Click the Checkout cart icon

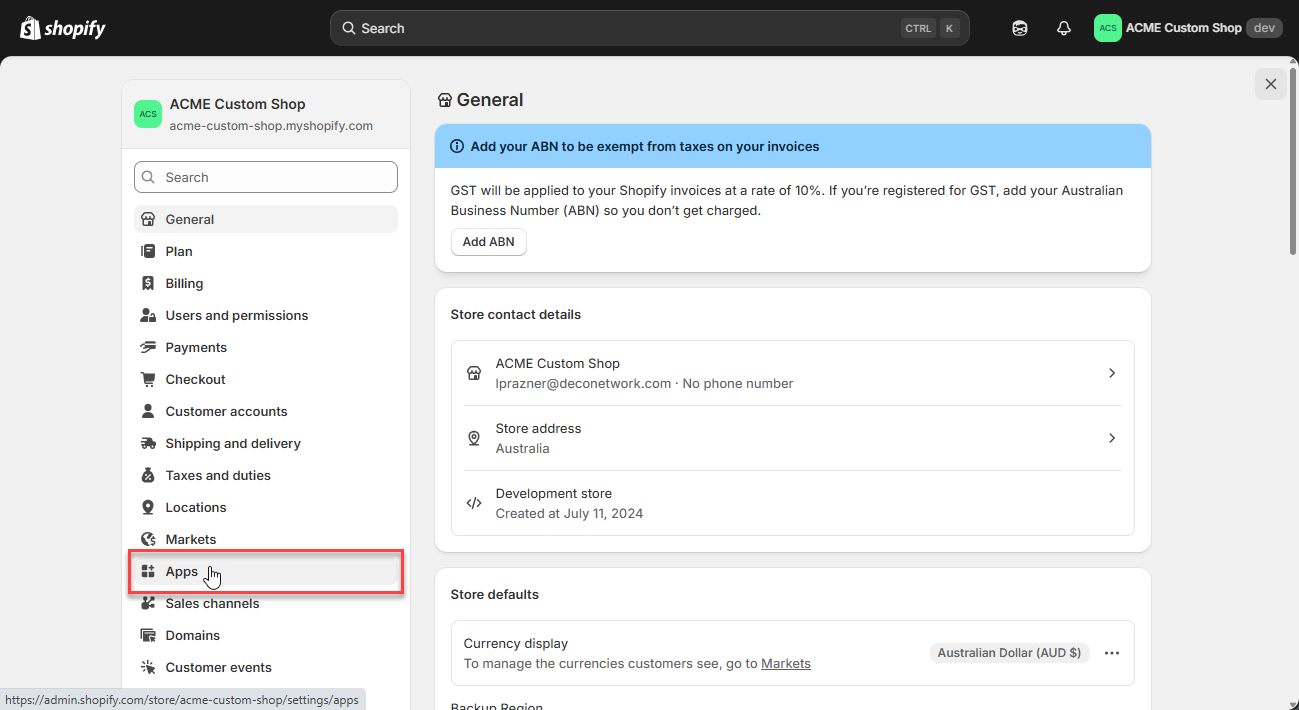(x=148, y=379)
